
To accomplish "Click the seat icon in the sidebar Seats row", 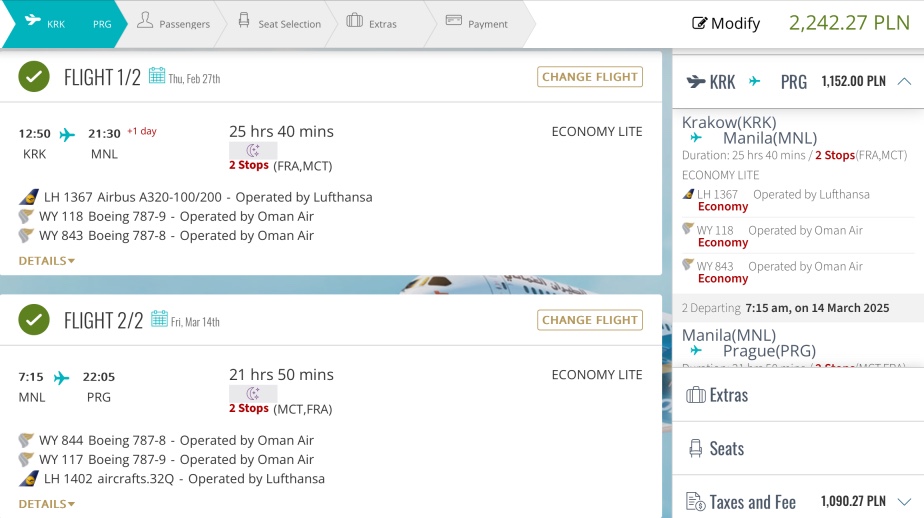I will point(696,448).
